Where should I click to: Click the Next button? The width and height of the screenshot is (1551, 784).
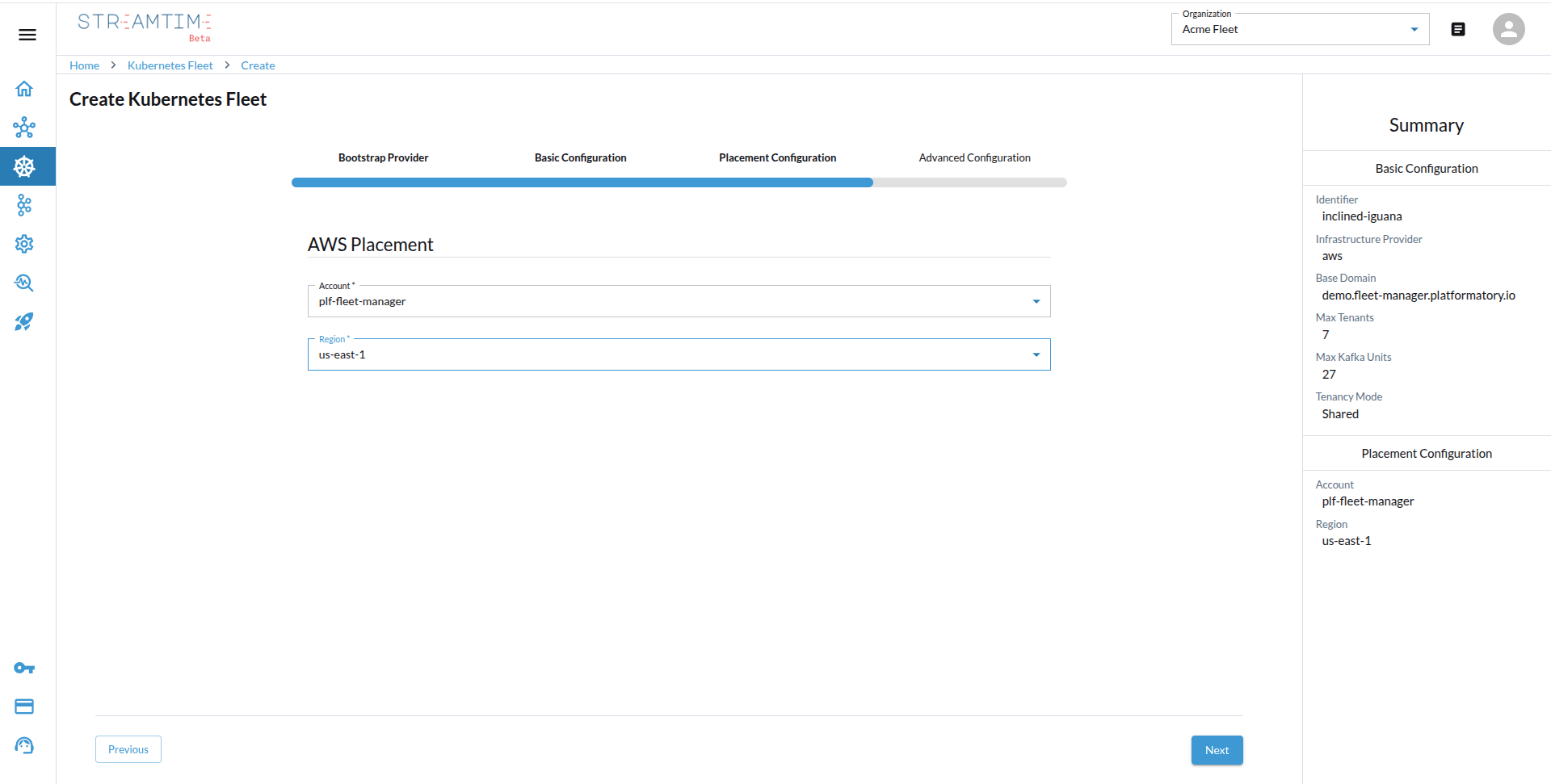click(1217, 750)
